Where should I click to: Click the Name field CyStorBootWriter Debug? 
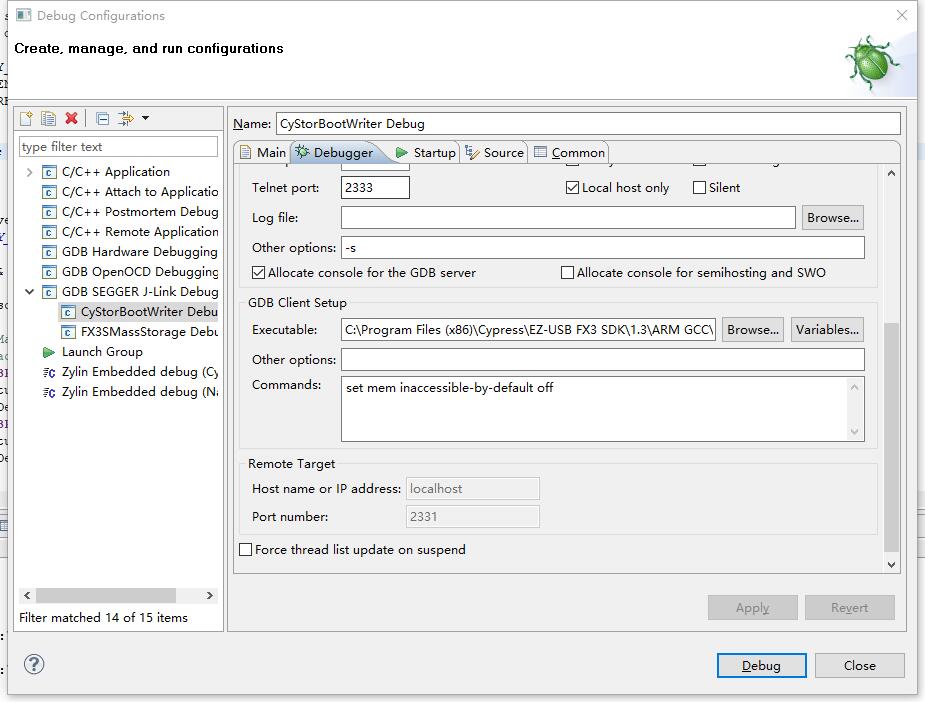588,124
